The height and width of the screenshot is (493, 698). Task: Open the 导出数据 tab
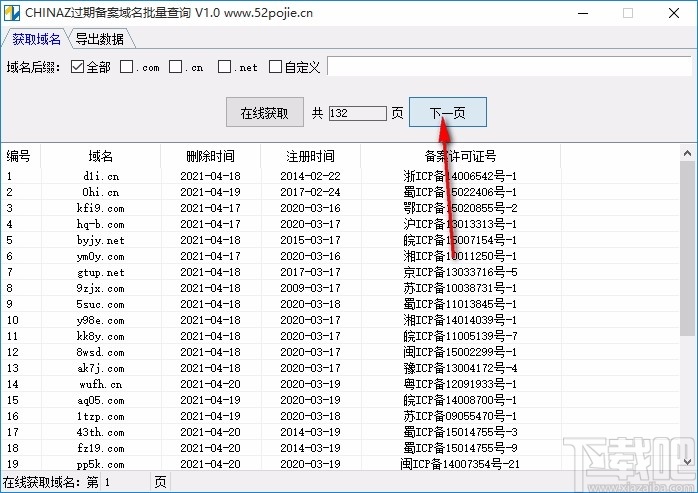(x=100, y=39)
